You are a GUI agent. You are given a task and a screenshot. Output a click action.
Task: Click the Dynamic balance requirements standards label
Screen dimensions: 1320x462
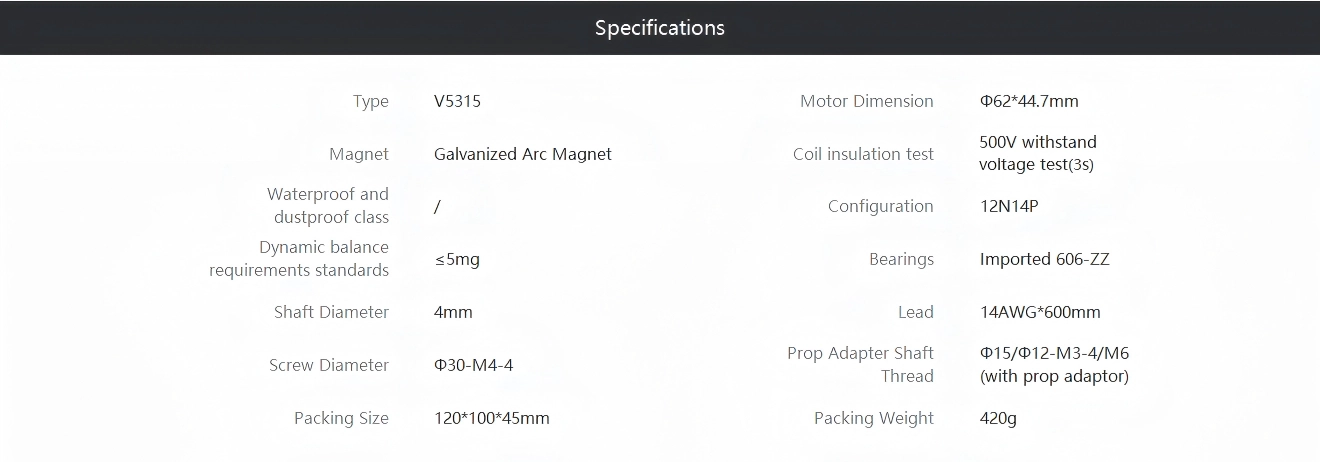tap(300, 259)
